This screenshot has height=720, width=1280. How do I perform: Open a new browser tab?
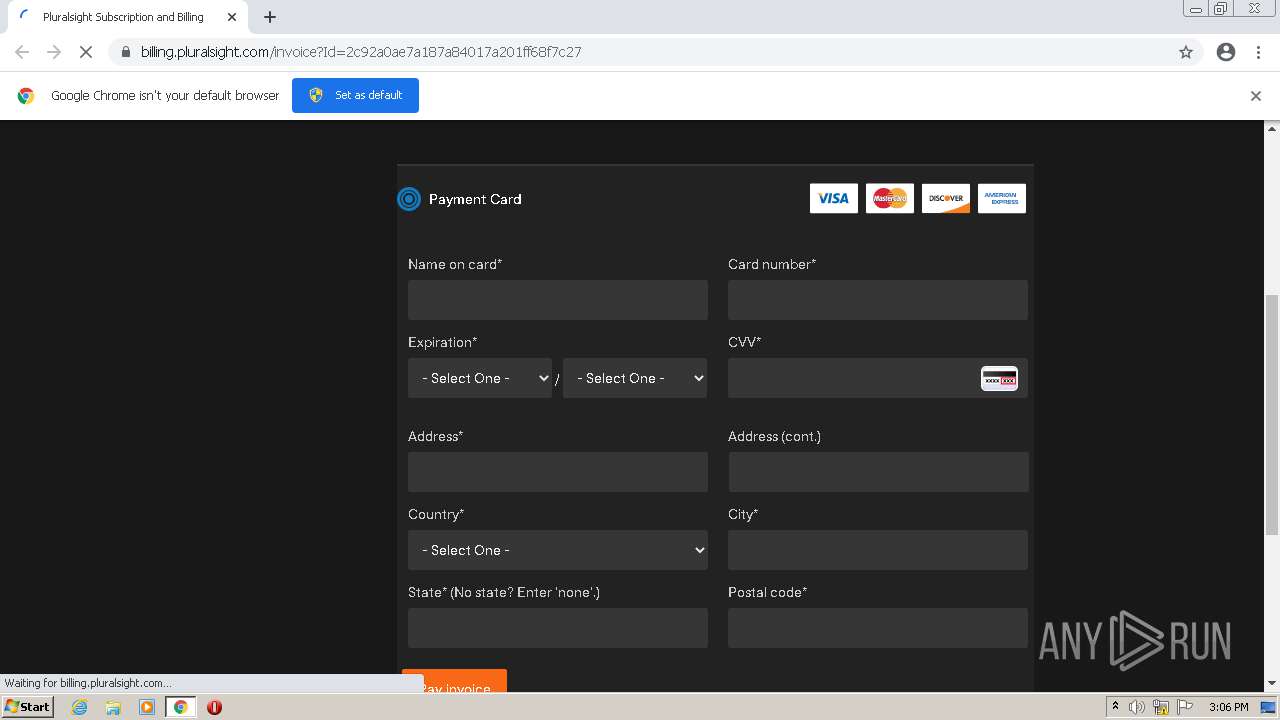tap(270, 17)
